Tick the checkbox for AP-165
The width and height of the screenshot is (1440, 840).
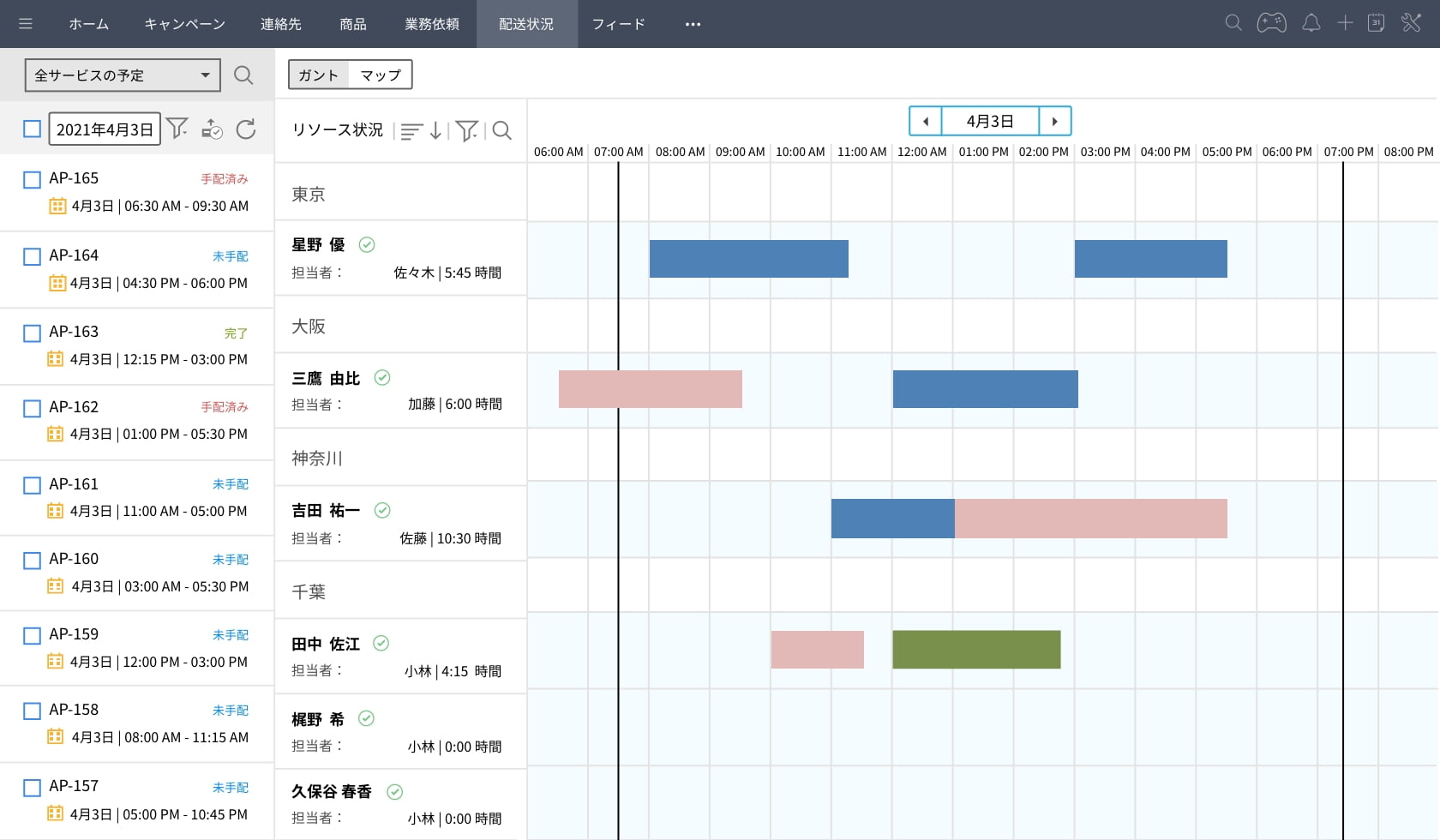point(32,179)
